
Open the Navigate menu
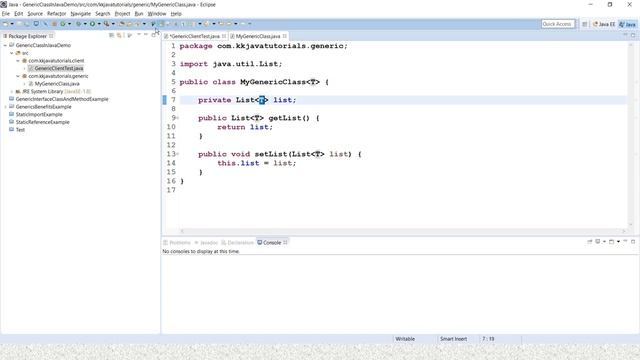pyautogui.click(x=80, y=13)
